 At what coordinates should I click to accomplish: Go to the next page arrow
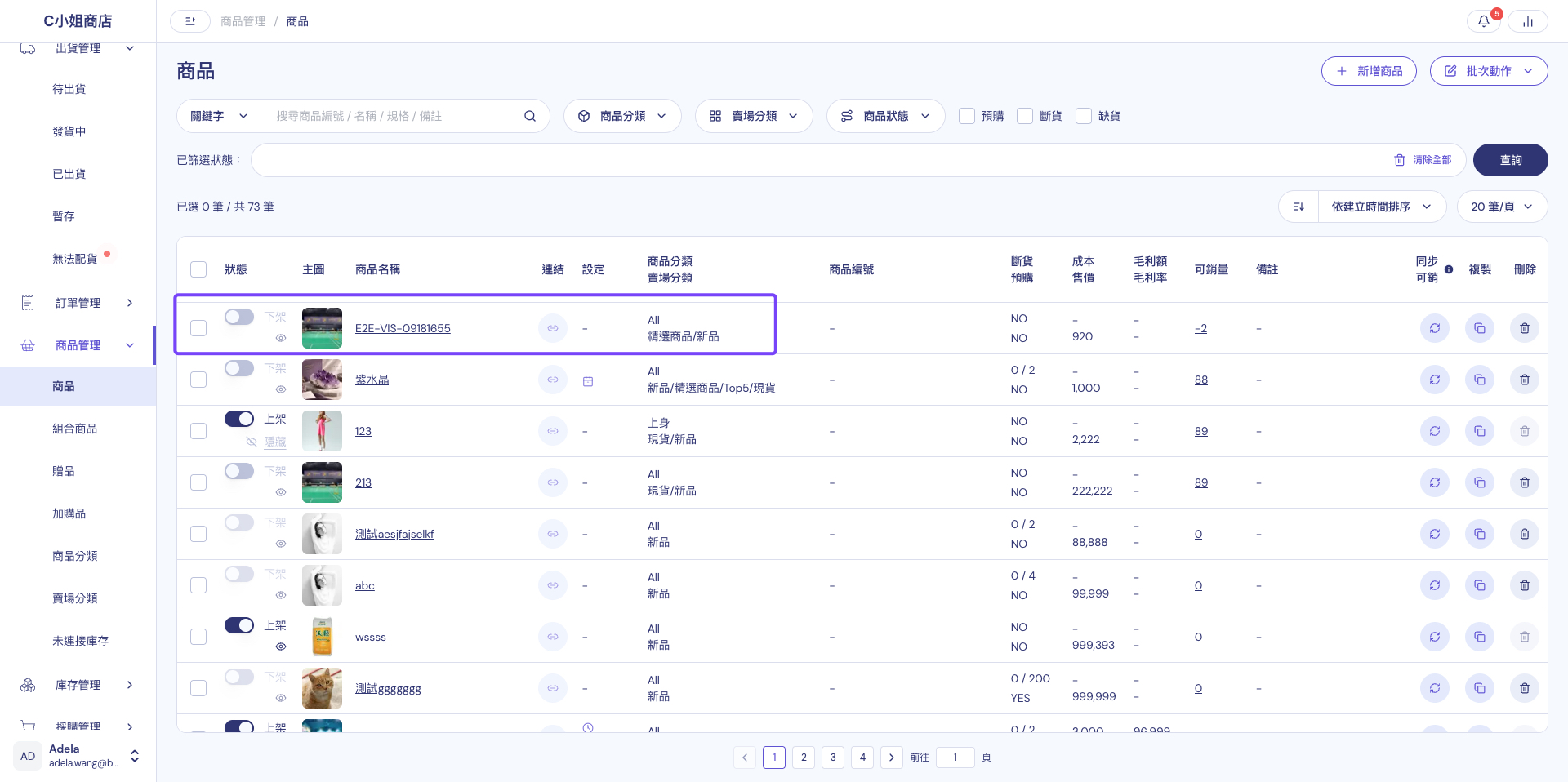pos(892,758)
